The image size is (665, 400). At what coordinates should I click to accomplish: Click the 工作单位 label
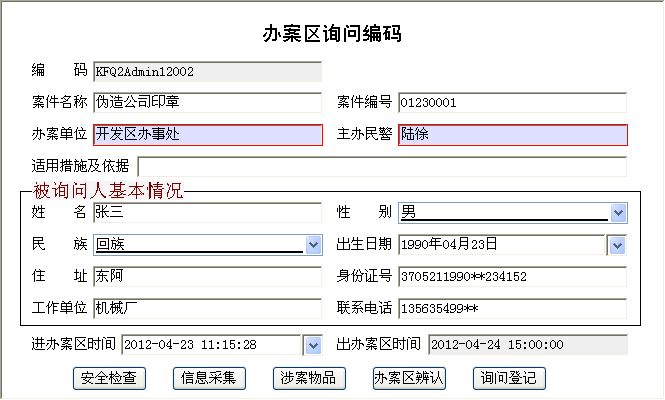point(59,308)
